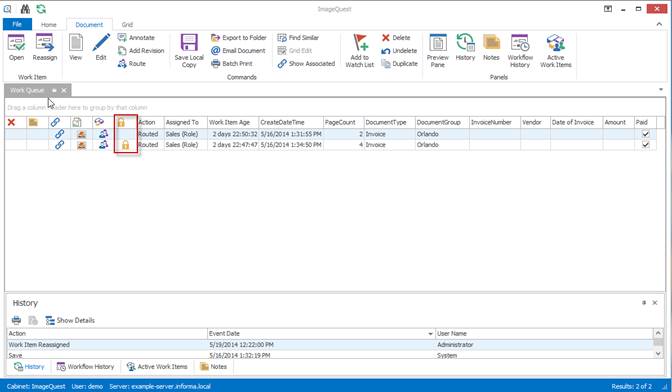
Task: Click link icon in second grid row
Action: point(60,145)
